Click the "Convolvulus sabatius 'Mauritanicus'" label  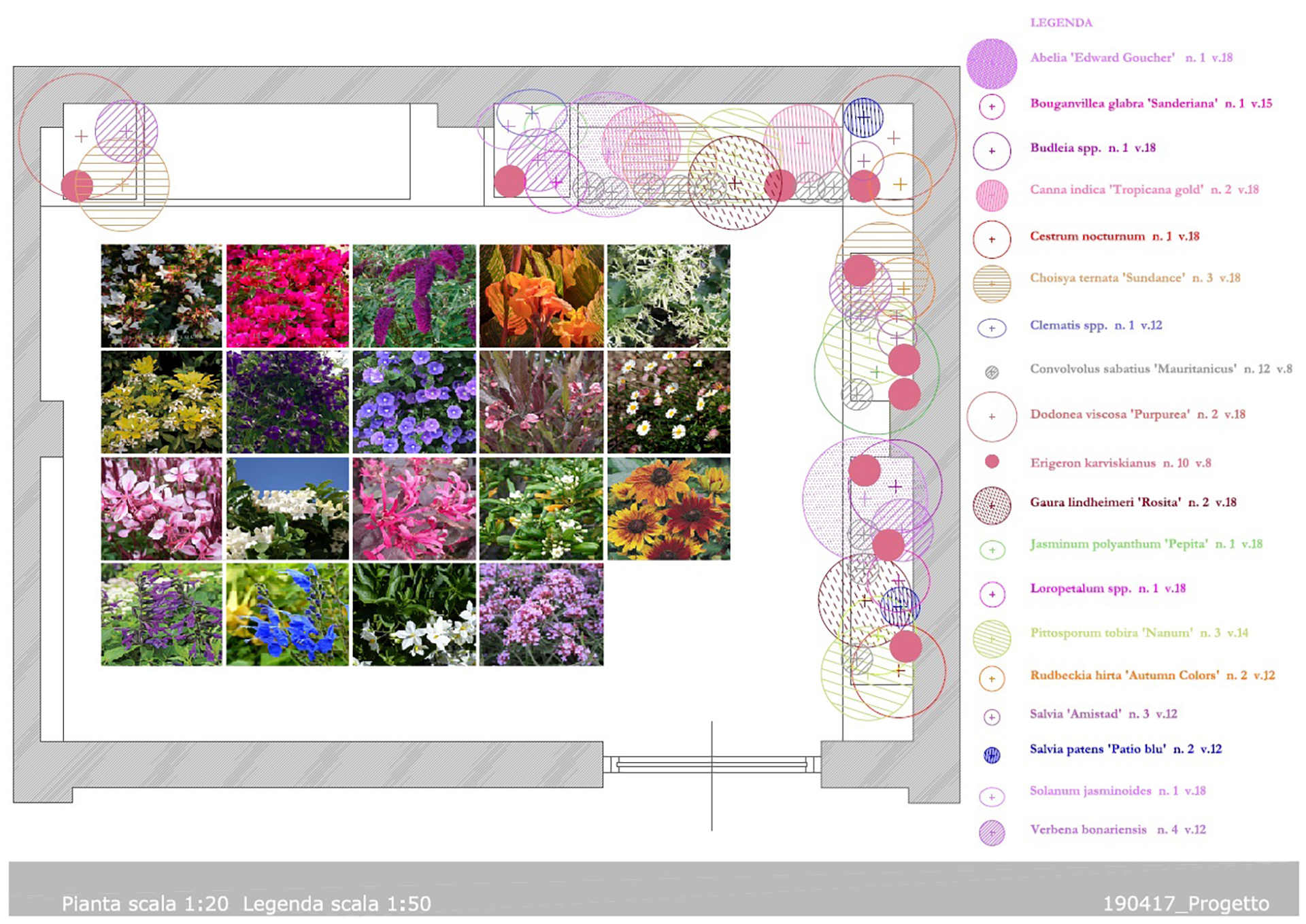(1133, 369)
